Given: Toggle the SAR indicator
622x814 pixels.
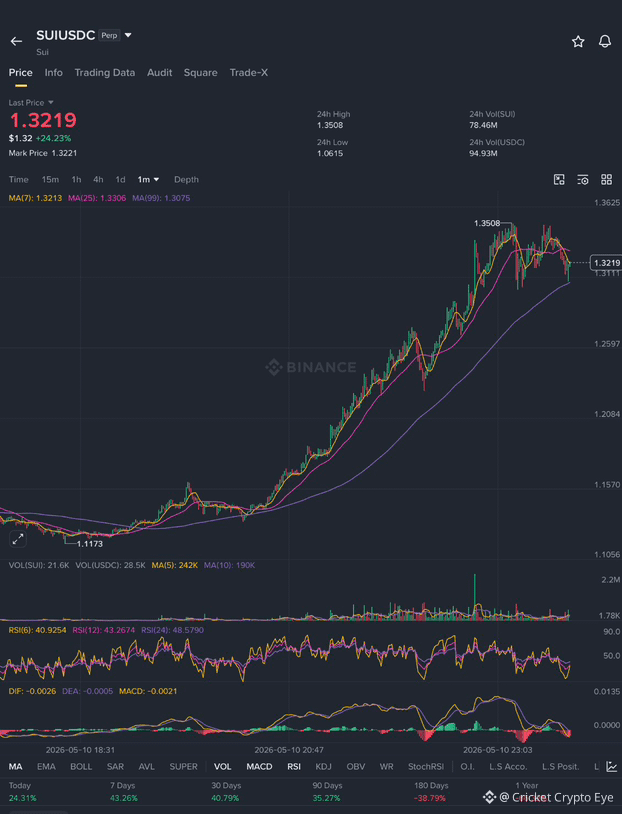Looking at the screenshot, I should (115, 767).
